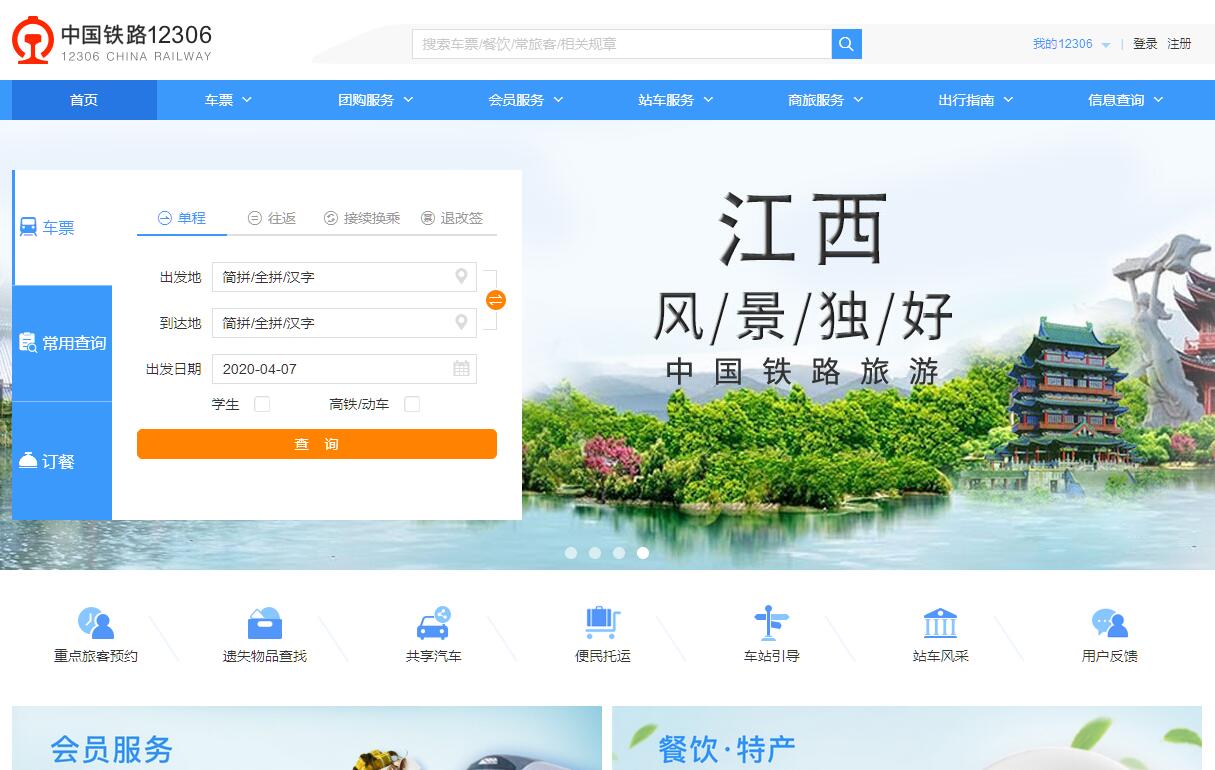The image size is (1215, 770).
Task: Click the location pin in 出发地 field
Action: [461, 277]
